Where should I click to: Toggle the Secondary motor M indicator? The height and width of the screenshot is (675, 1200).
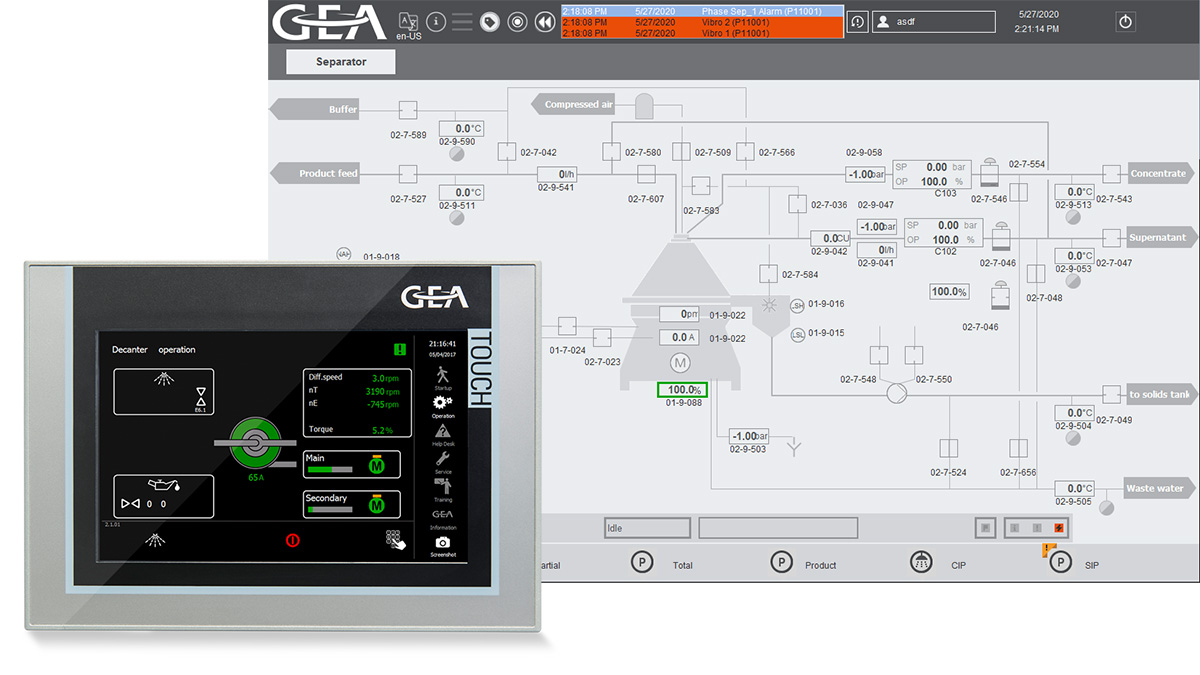377,505
